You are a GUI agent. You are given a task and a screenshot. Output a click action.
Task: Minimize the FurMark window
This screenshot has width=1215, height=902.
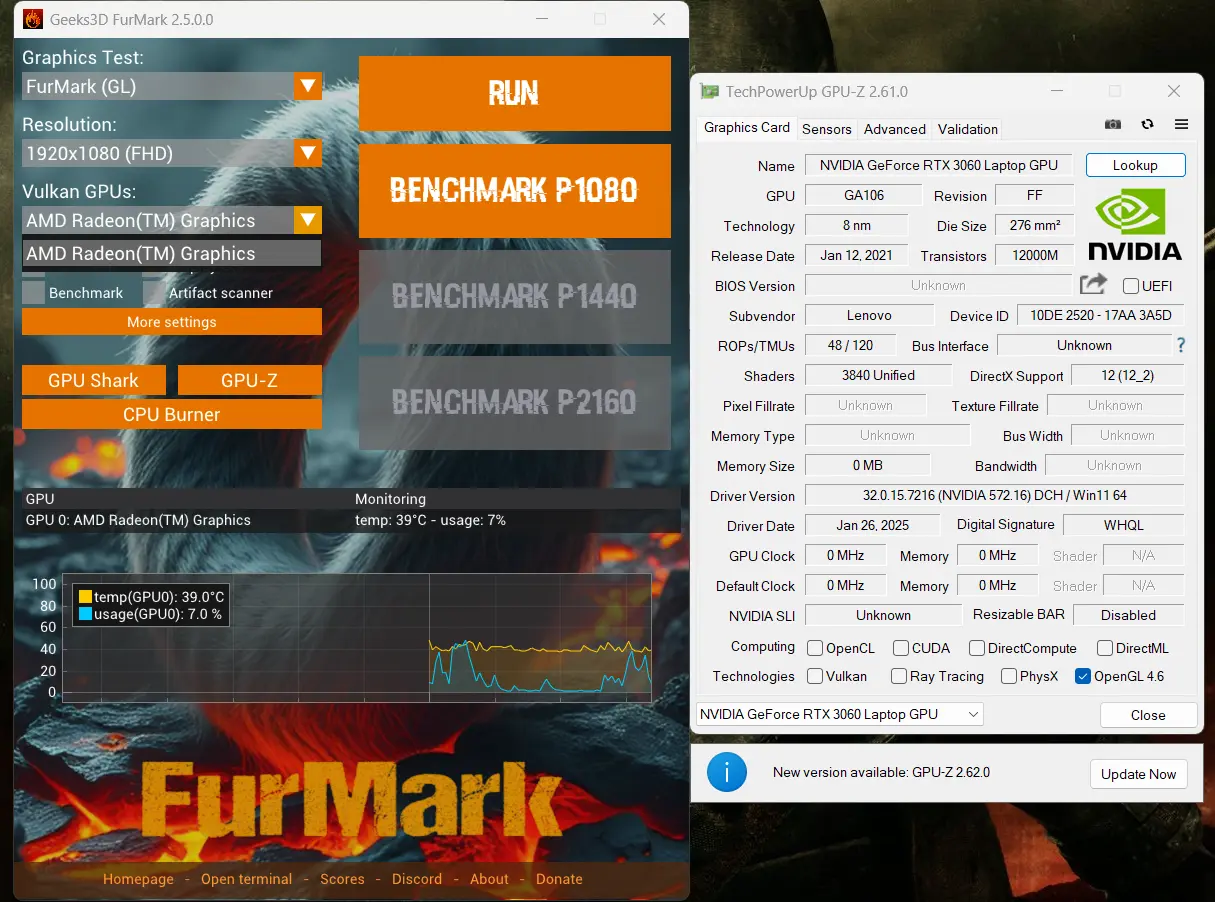coord(541,19)
